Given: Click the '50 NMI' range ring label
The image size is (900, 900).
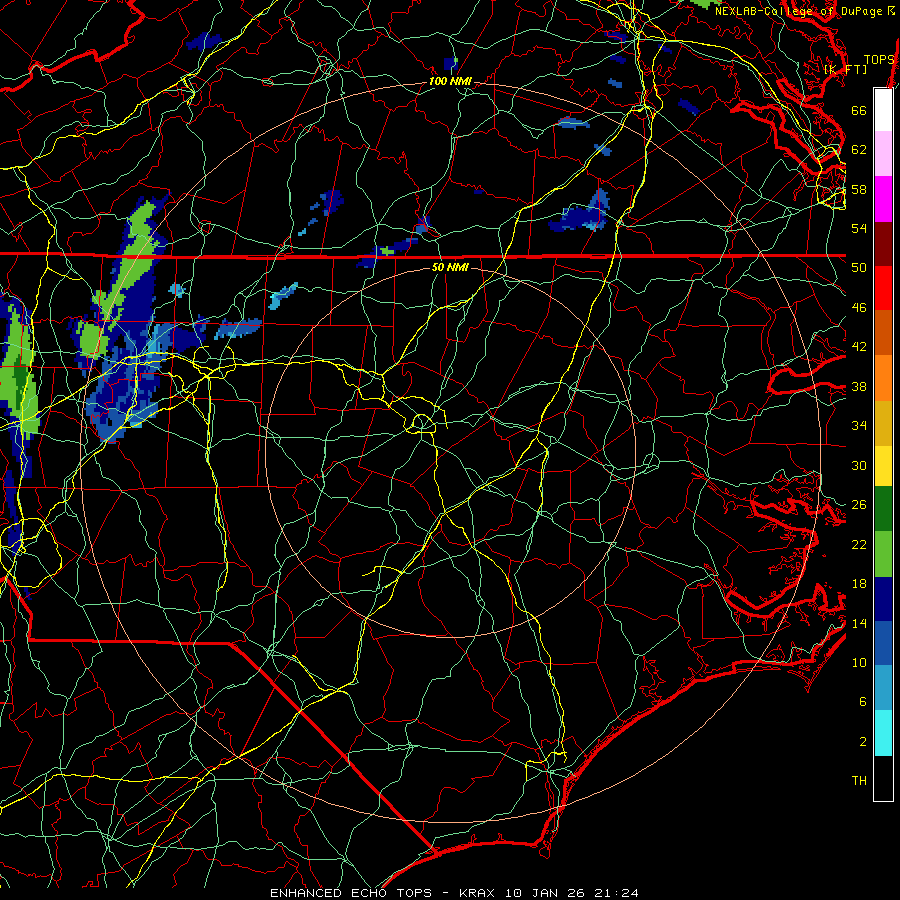Looking at the screenshot, I should coord(450,267).
